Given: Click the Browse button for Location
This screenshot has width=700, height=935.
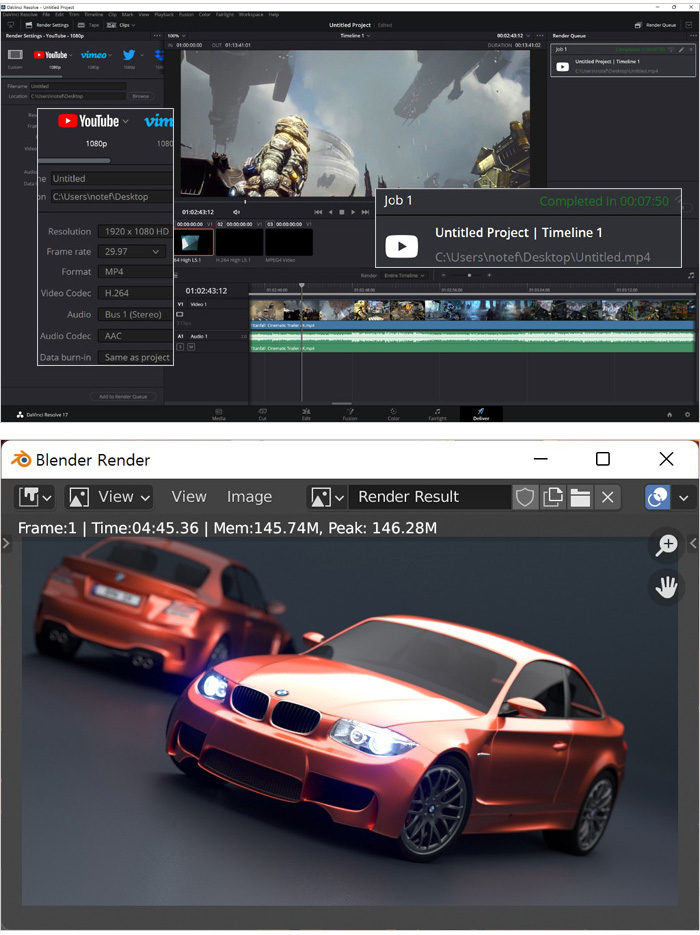Looking at the screenshot, I should click(141, 96).
